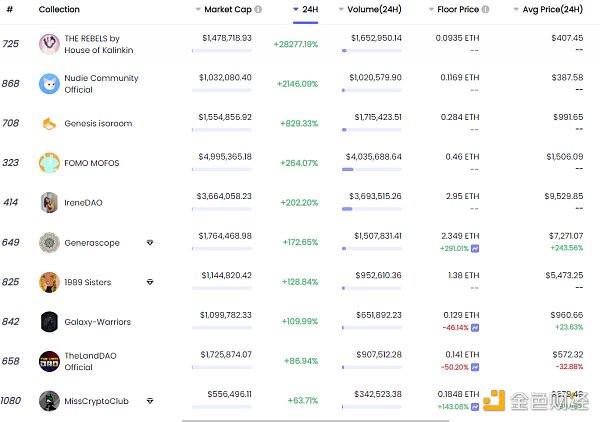The image size is (600, 422).
Task: Click the 1989 Sisters avatar icon
Action: click(x=49, y=282)
